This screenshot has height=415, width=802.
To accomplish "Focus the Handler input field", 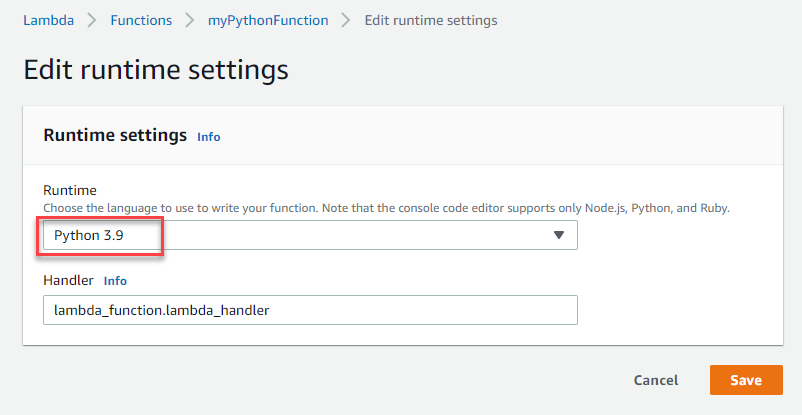I will click(310, 310).
